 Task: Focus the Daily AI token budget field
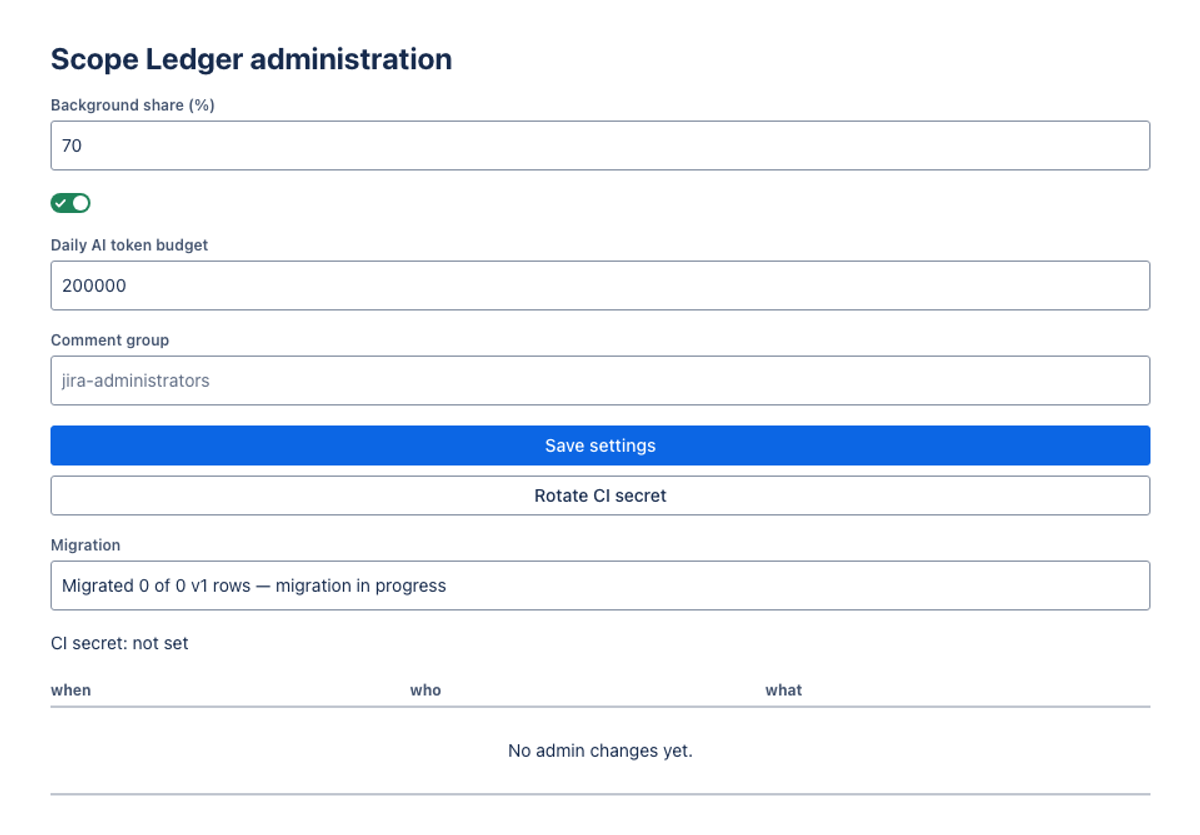pyautogui.click(x=600, y=286)
